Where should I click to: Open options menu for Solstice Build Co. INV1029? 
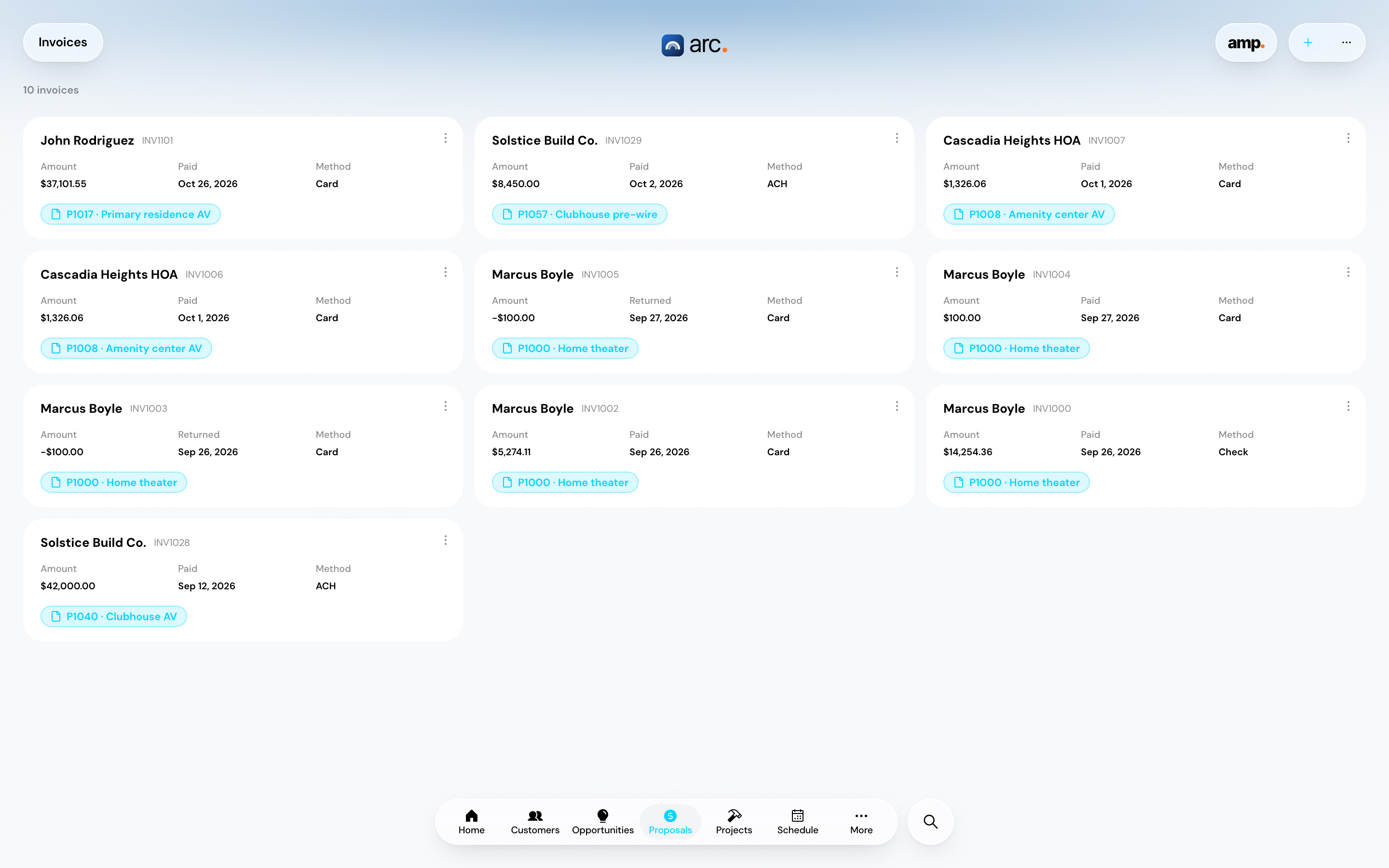897,138
